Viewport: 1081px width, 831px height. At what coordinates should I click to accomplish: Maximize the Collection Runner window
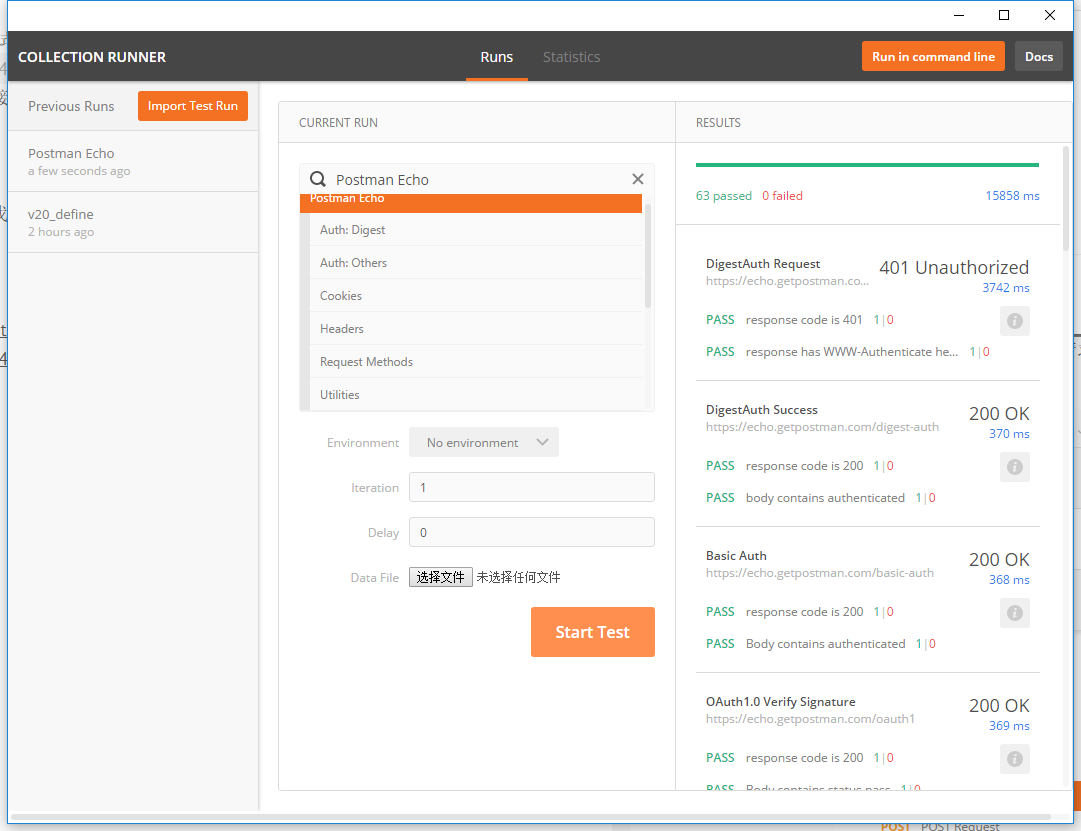pyautogui.click(x=1004, y=15)
